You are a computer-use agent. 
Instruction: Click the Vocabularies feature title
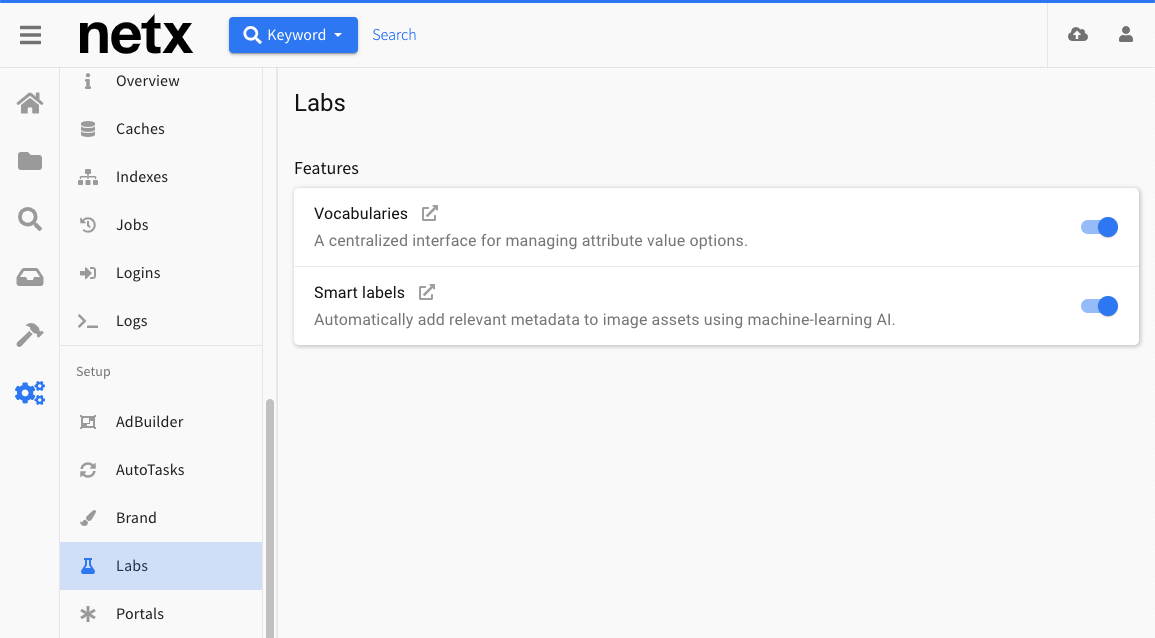[x=361, y=214]
